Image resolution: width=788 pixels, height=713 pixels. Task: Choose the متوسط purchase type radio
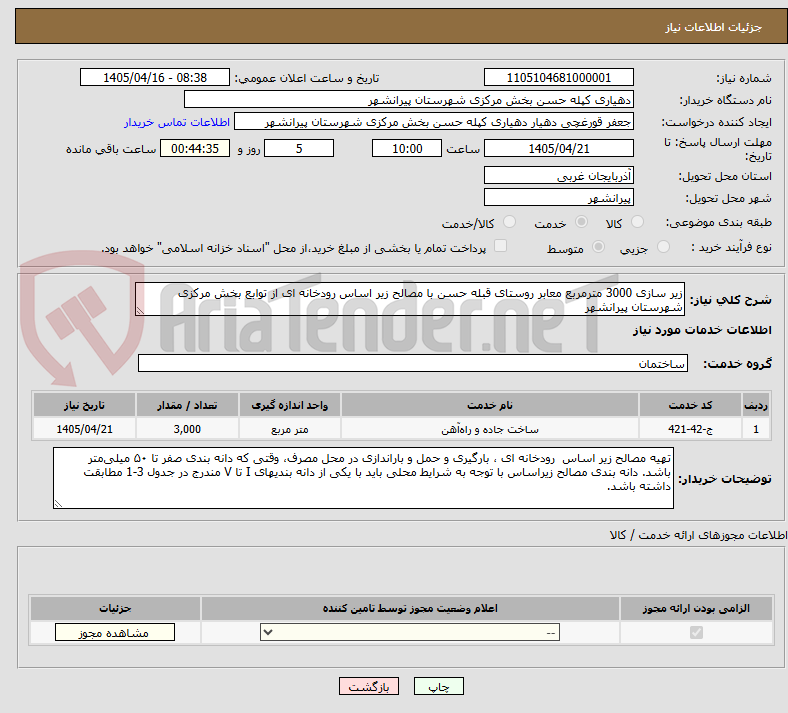599,247
